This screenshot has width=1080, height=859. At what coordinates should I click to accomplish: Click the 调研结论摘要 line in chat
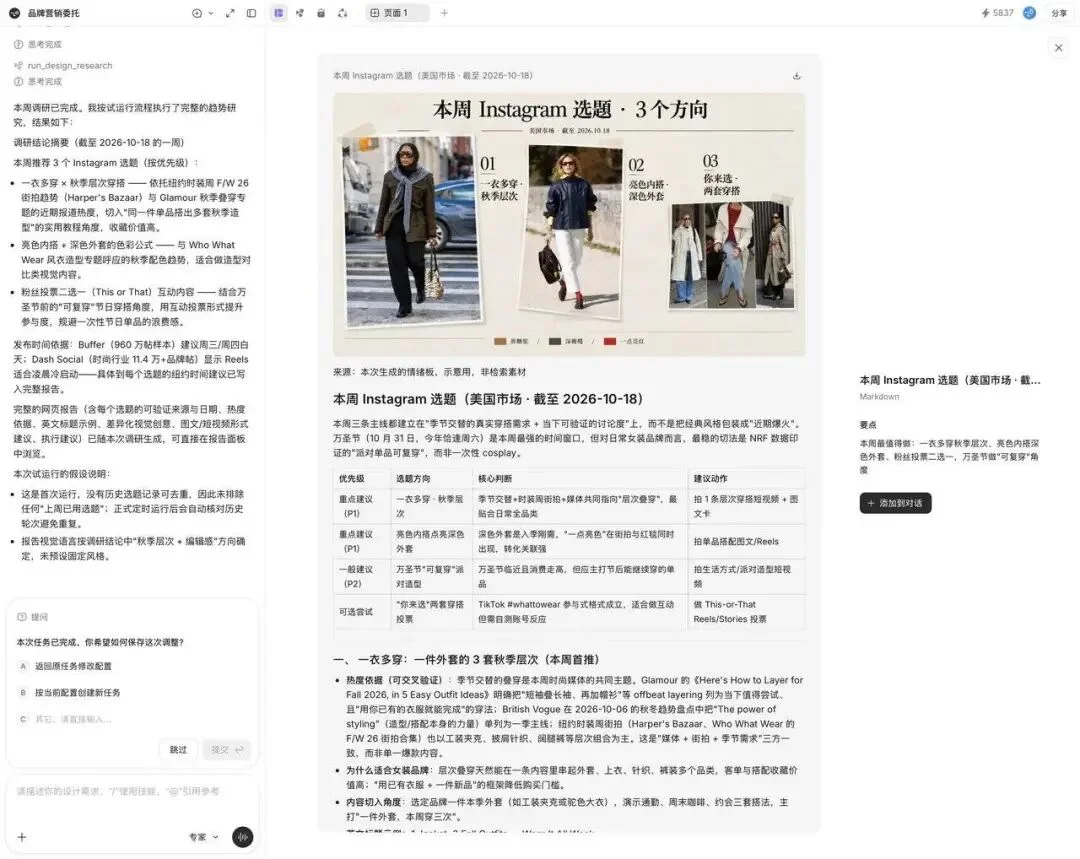pyautogui.click(x=99, y=143)
